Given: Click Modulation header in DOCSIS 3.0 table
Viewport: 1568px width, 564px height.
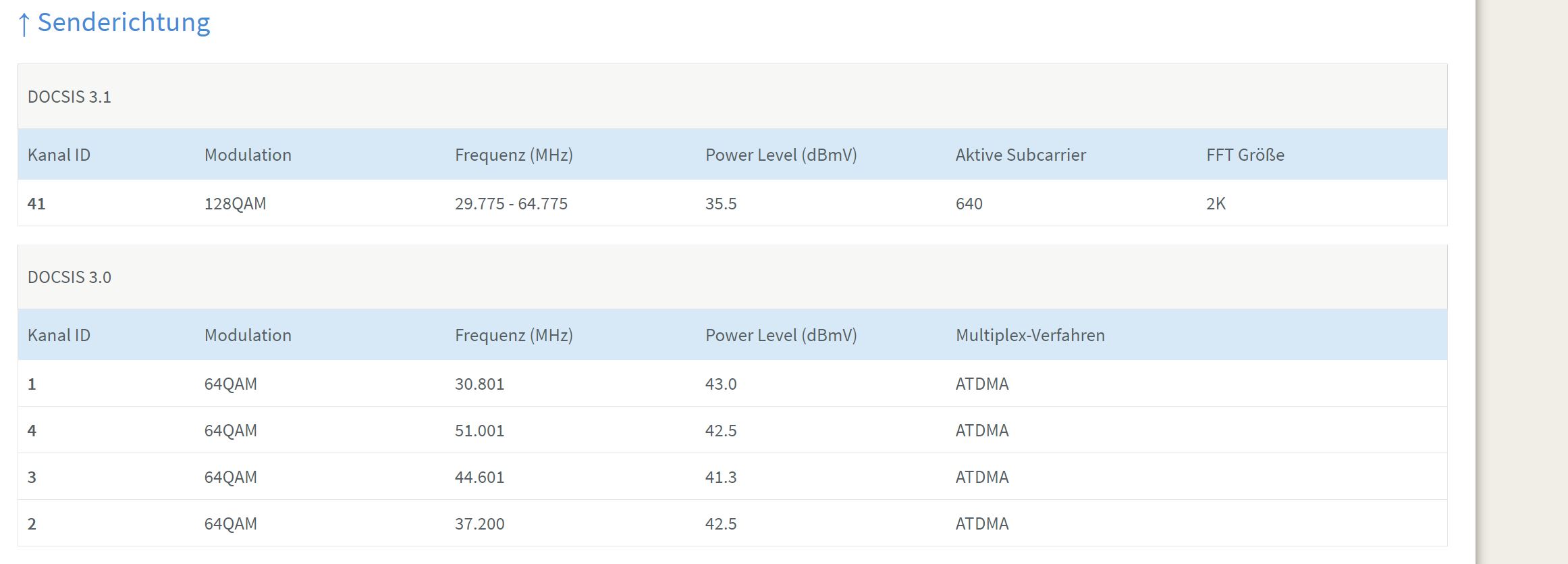Looking at the screenshot, I should (248, 335).
